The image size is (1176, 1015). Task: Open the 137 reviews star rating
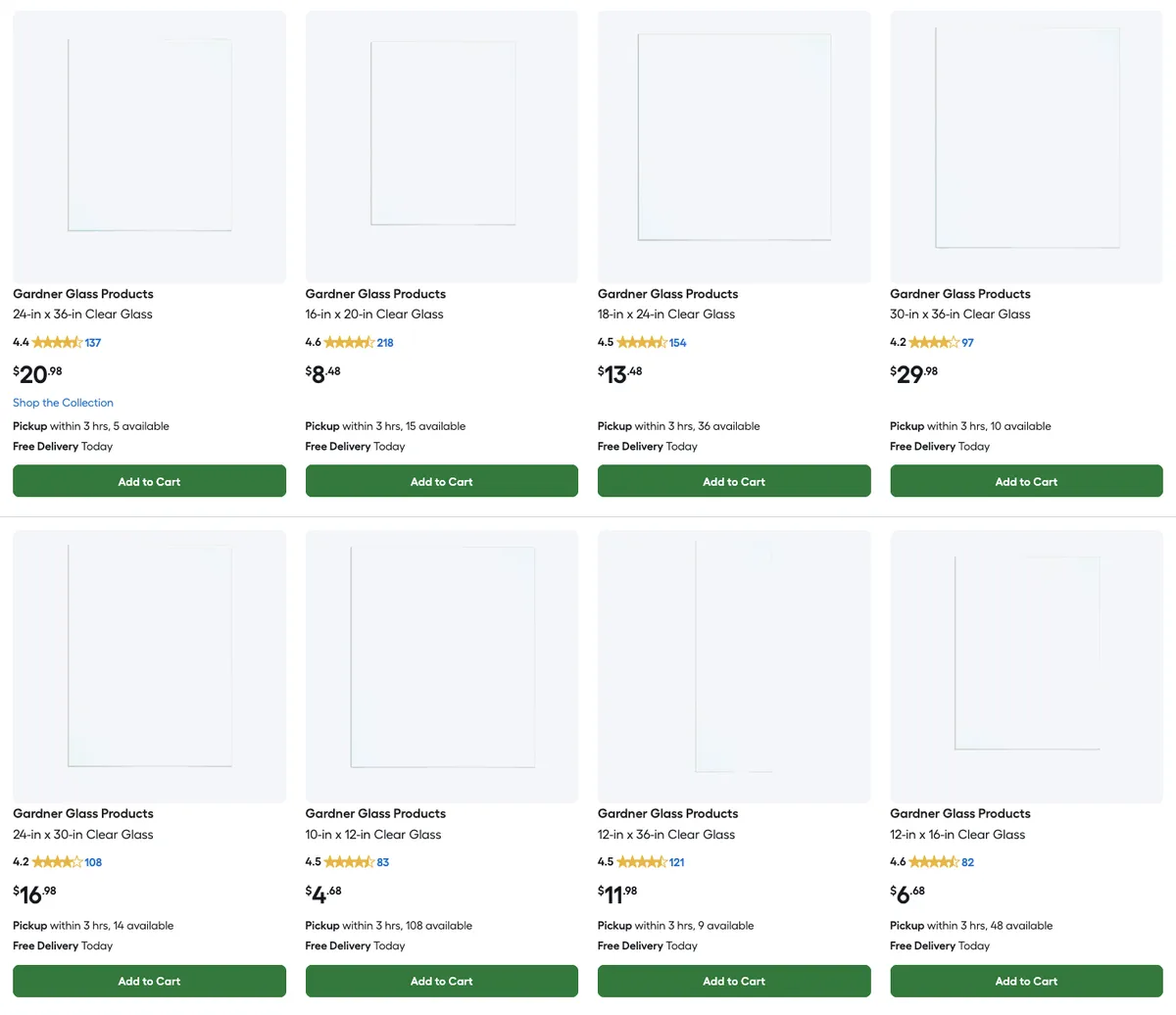coord(57,343)
